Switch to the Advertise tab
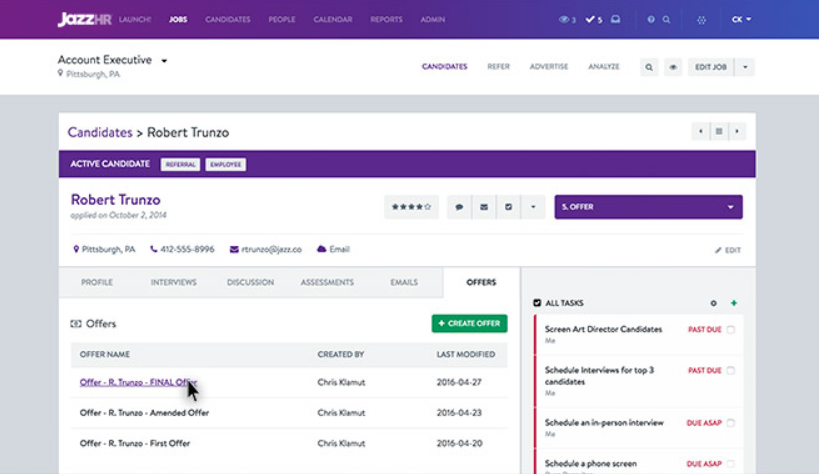The width and height of the screenshot is (819, 474). (549, 66)
